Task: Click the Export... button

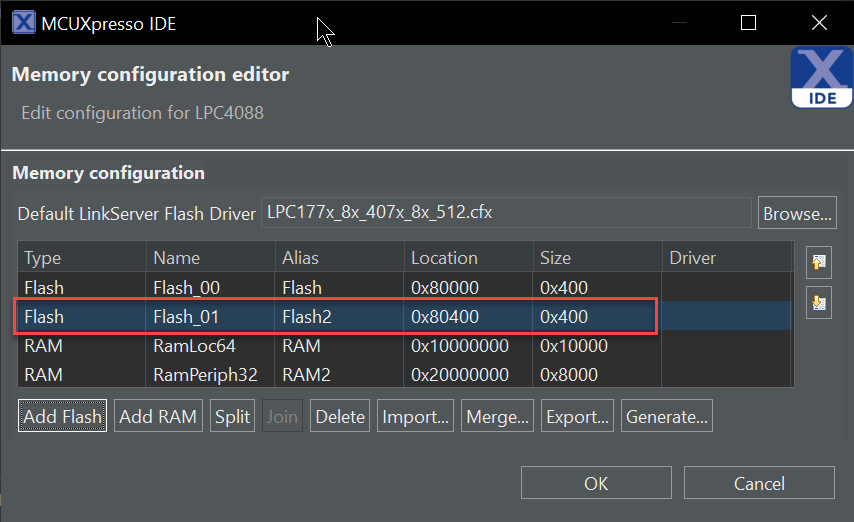Action: point(578,416)
